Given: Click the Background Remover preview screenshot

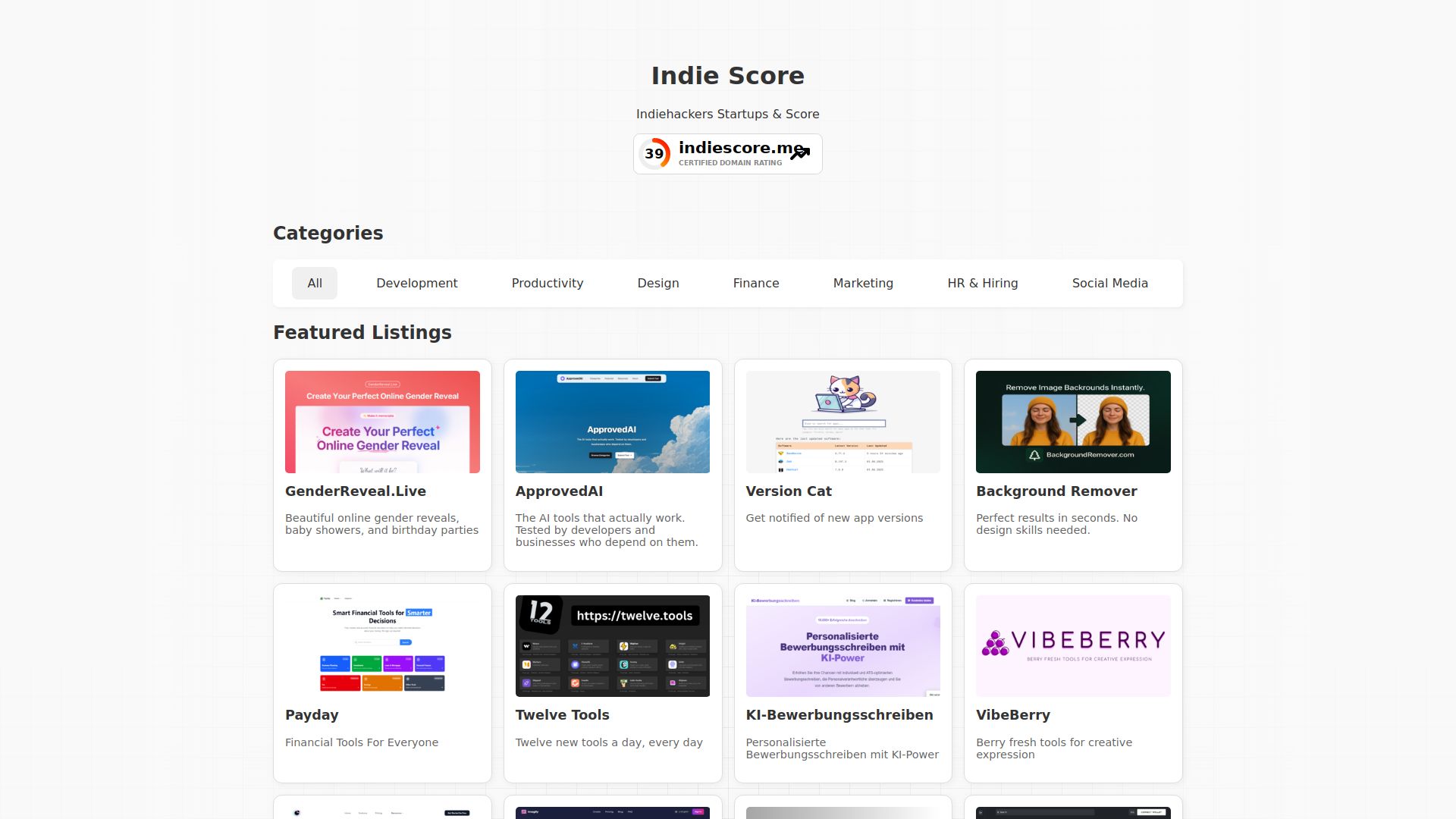Looking at the screenshot, I should click(1073, 422).
